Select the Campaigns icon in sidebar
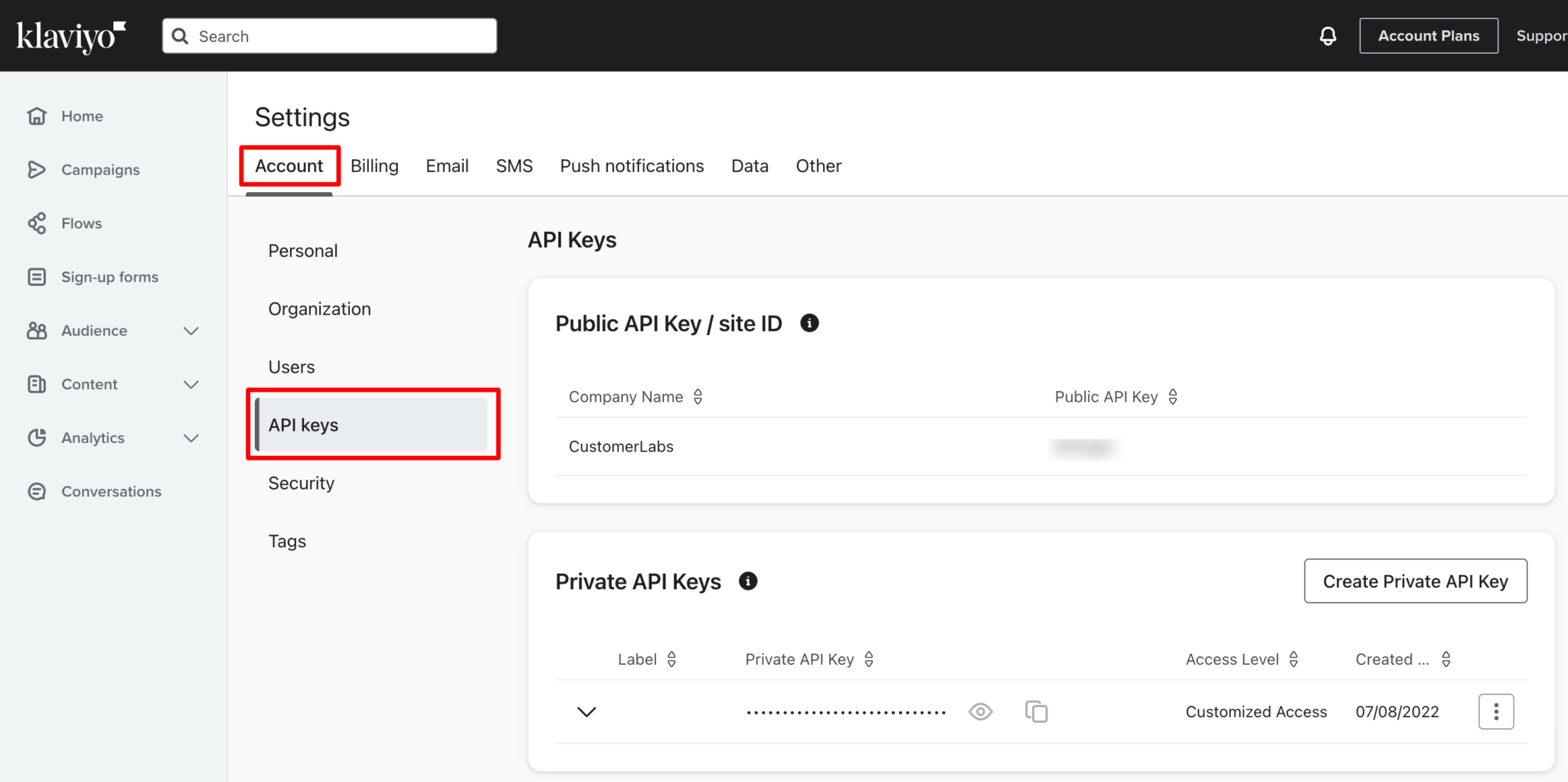This screenshot has height=782, width=1568. tap(37, 169)
